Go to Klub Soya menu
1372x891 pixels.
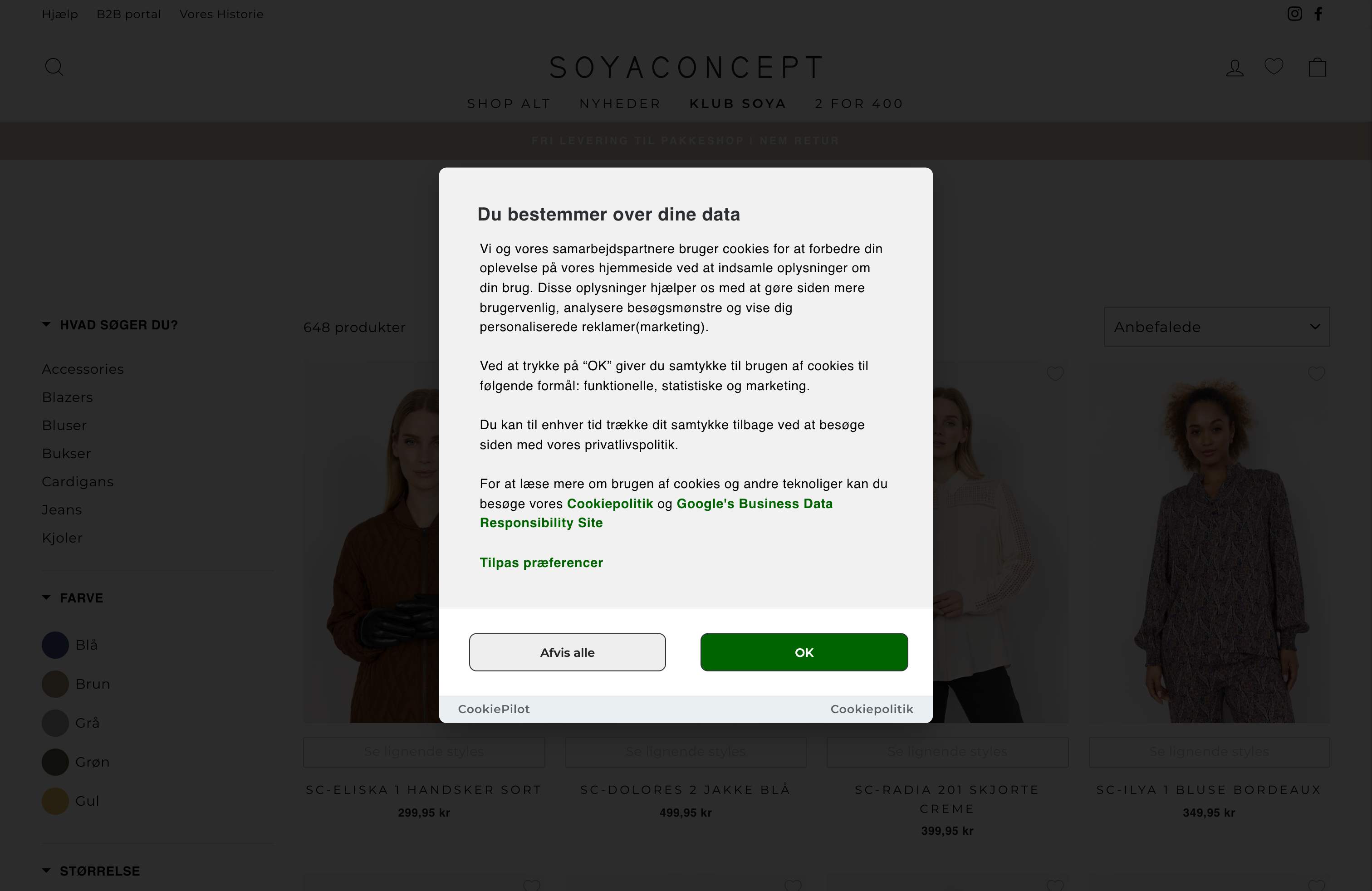click(738, 104)
